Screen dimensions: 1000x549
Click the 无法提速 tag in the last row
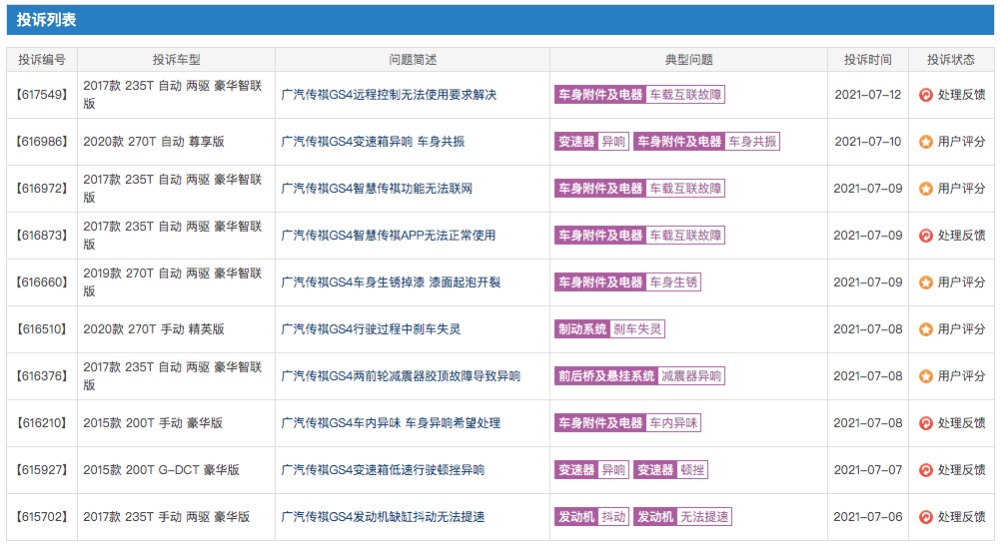[x=705, y=517]
